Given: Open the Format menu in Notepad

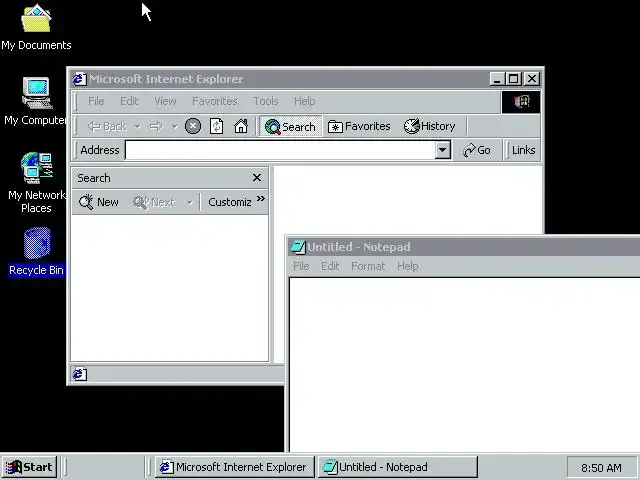Looking at the screenshot, I should tap(368, 266).
